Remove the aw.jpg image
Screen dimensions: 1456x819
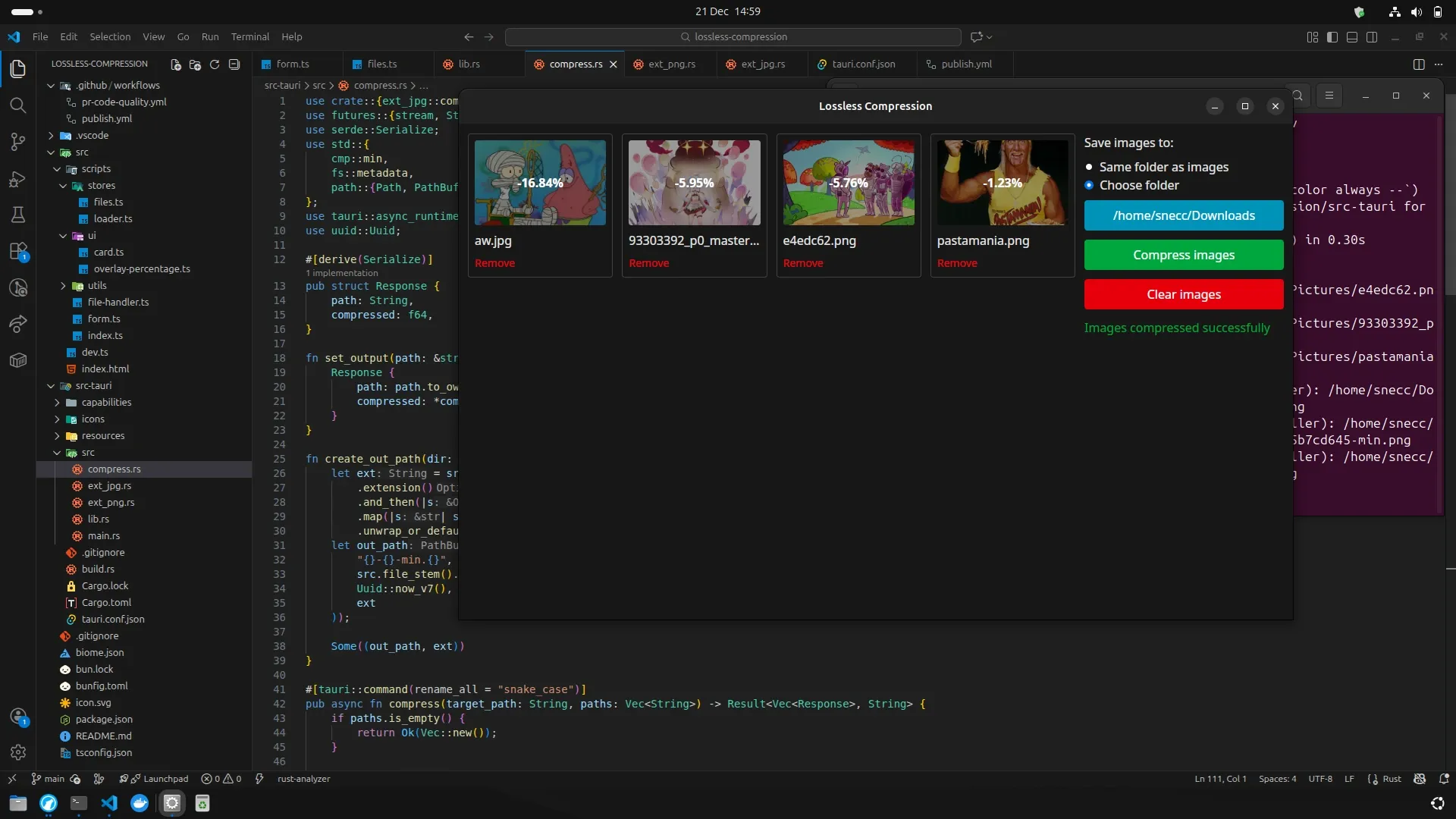pyautogui.click(x=494, y=263)
